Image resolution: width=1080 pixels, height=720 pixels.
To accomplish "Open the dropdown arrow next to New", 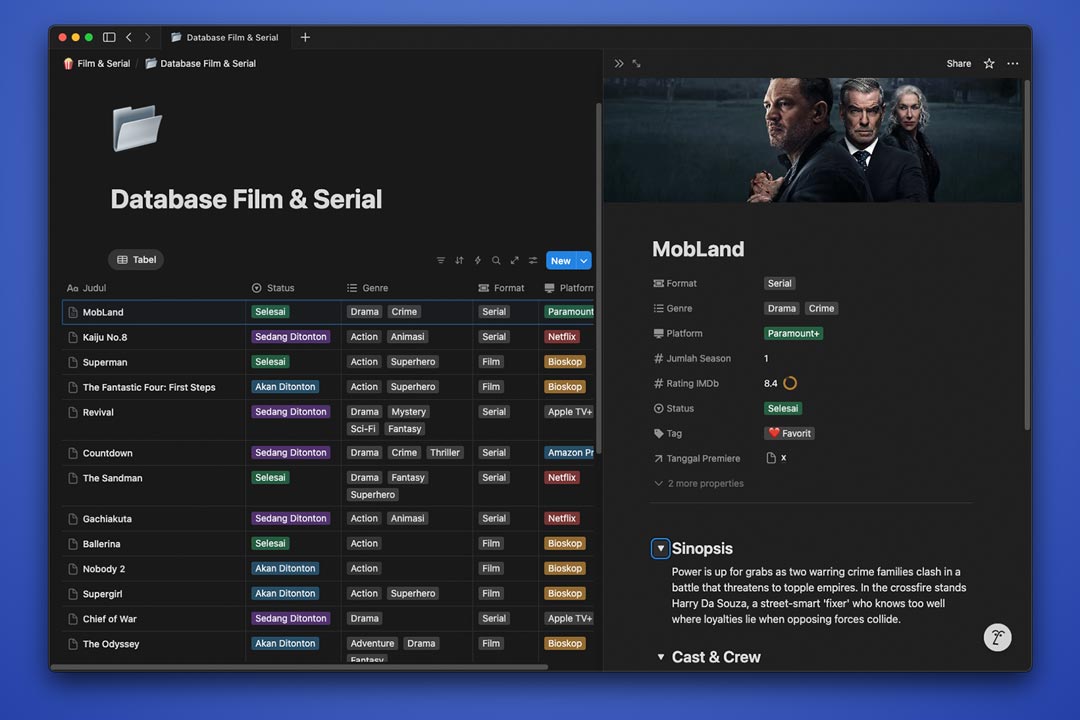I will pyautogui.click(x=583, y=260).
